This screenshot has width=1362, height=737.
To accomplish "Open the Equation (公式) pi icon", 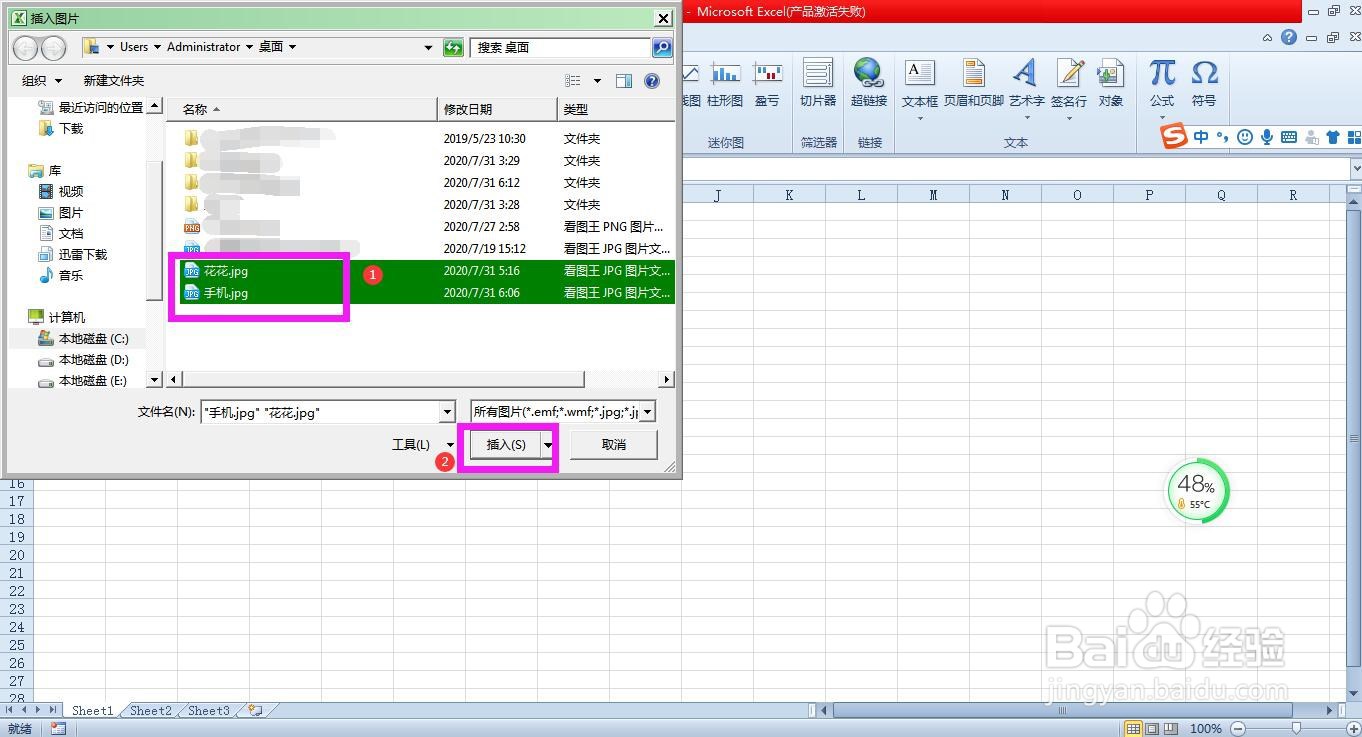I will pos(1162,82).
